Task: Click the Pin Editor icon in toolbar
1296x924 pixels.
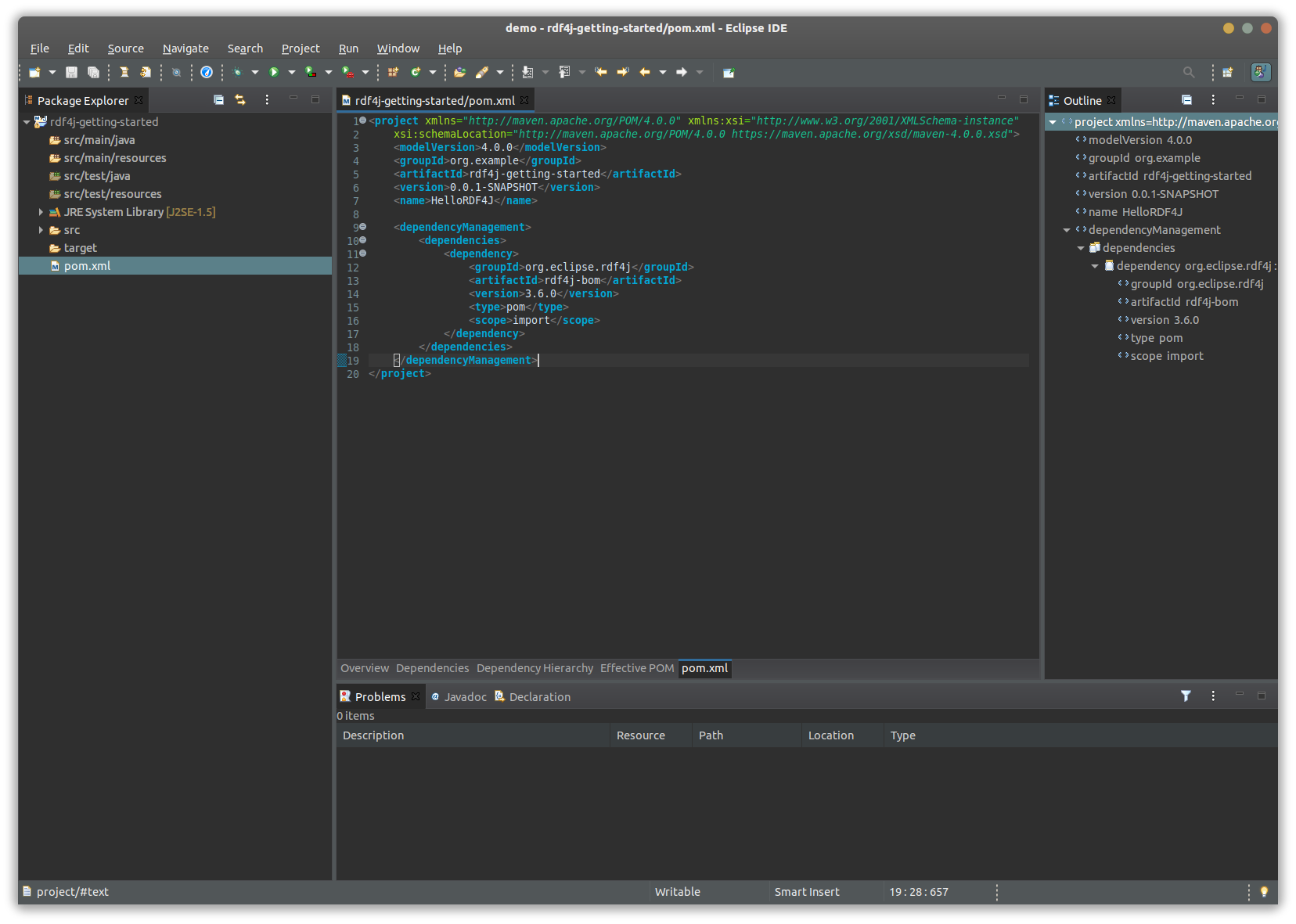Action: (x=729, y=73)
